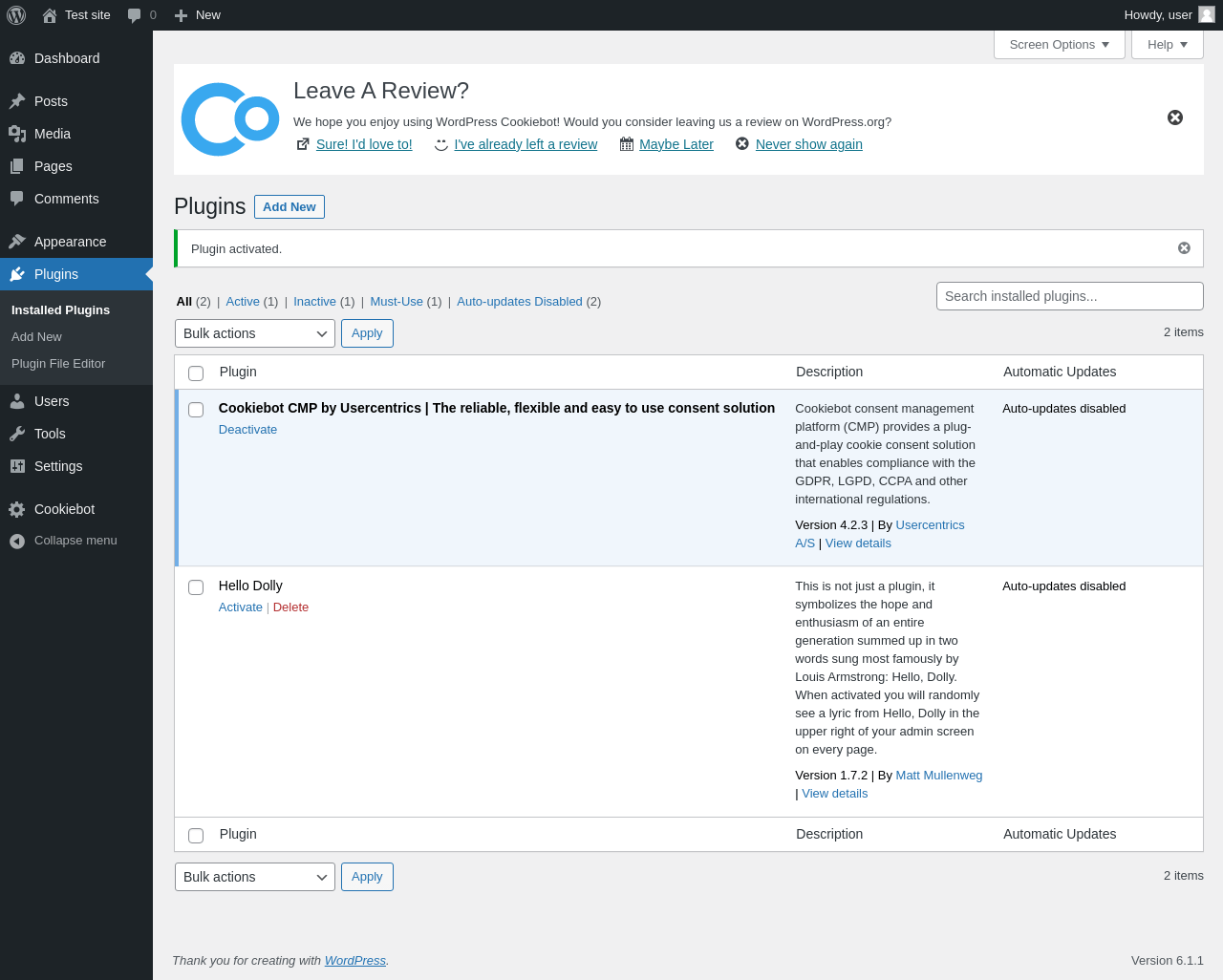The width and height of the screenshot is (1223, 980).
Task: Click the Tools wrench icon
Action: pos(17,434)
